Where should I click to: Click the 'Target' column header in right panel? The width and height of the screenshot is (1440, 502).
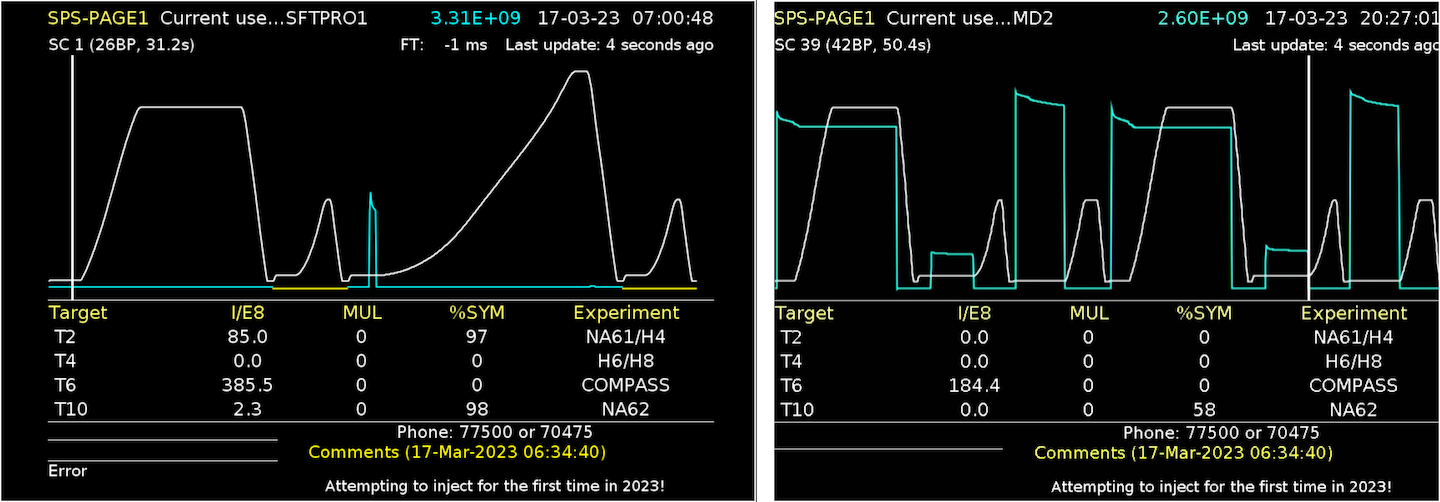coord(804,313)
